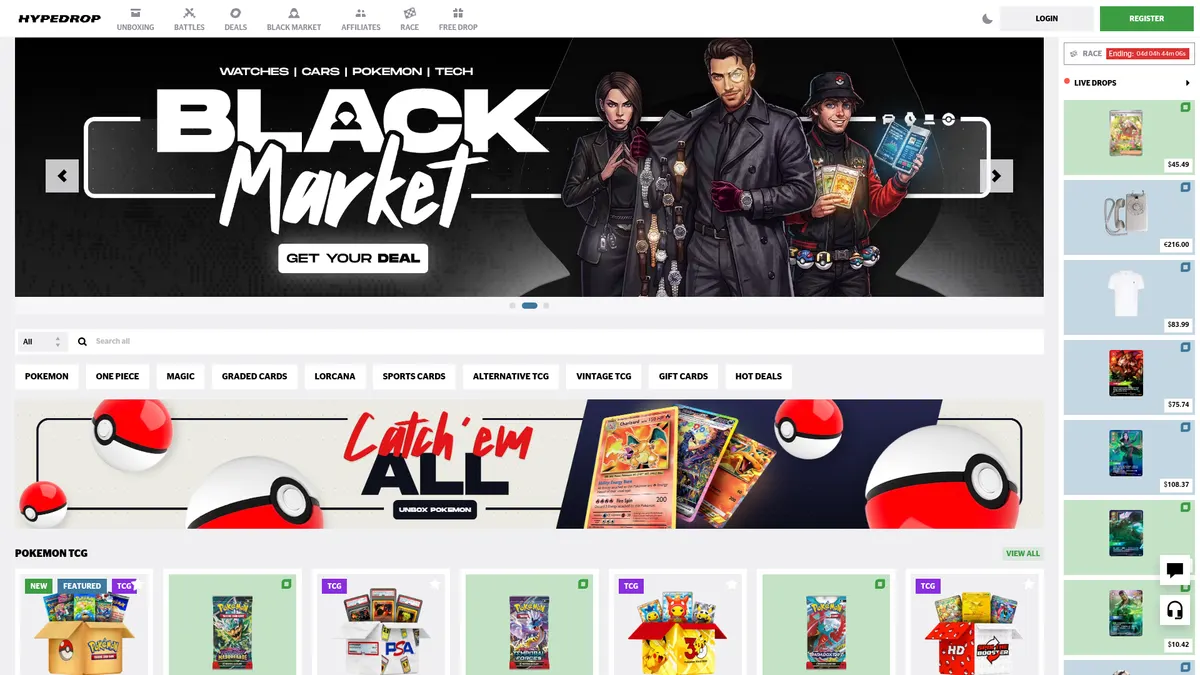Filter by the Hot Deals category
The height and width of the screenshot is (675, 1200).
pyautogui.click(x=759, y=377)
